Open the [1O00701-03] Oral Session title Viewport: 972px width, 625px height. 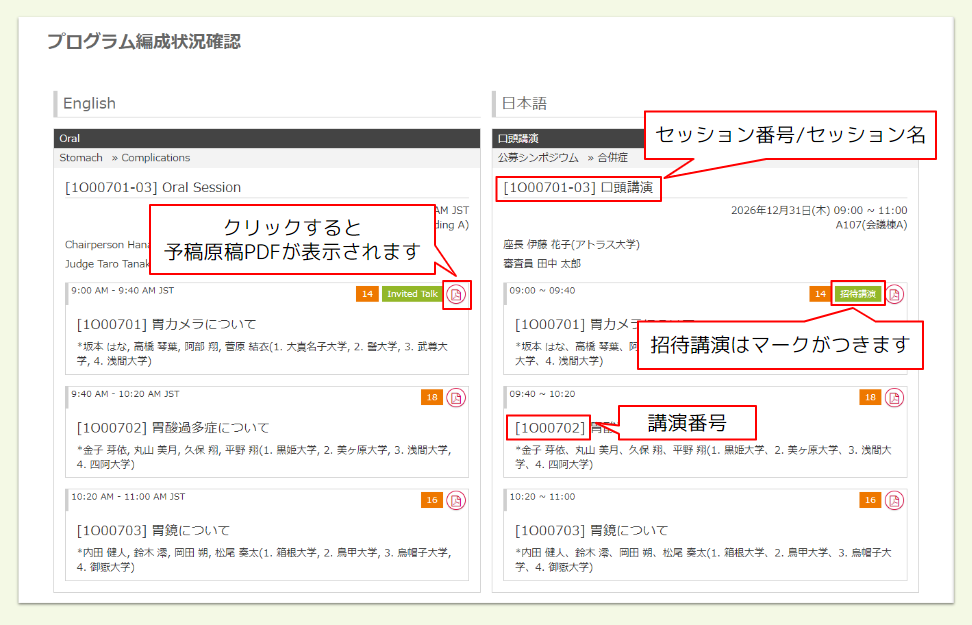[152, 187]
